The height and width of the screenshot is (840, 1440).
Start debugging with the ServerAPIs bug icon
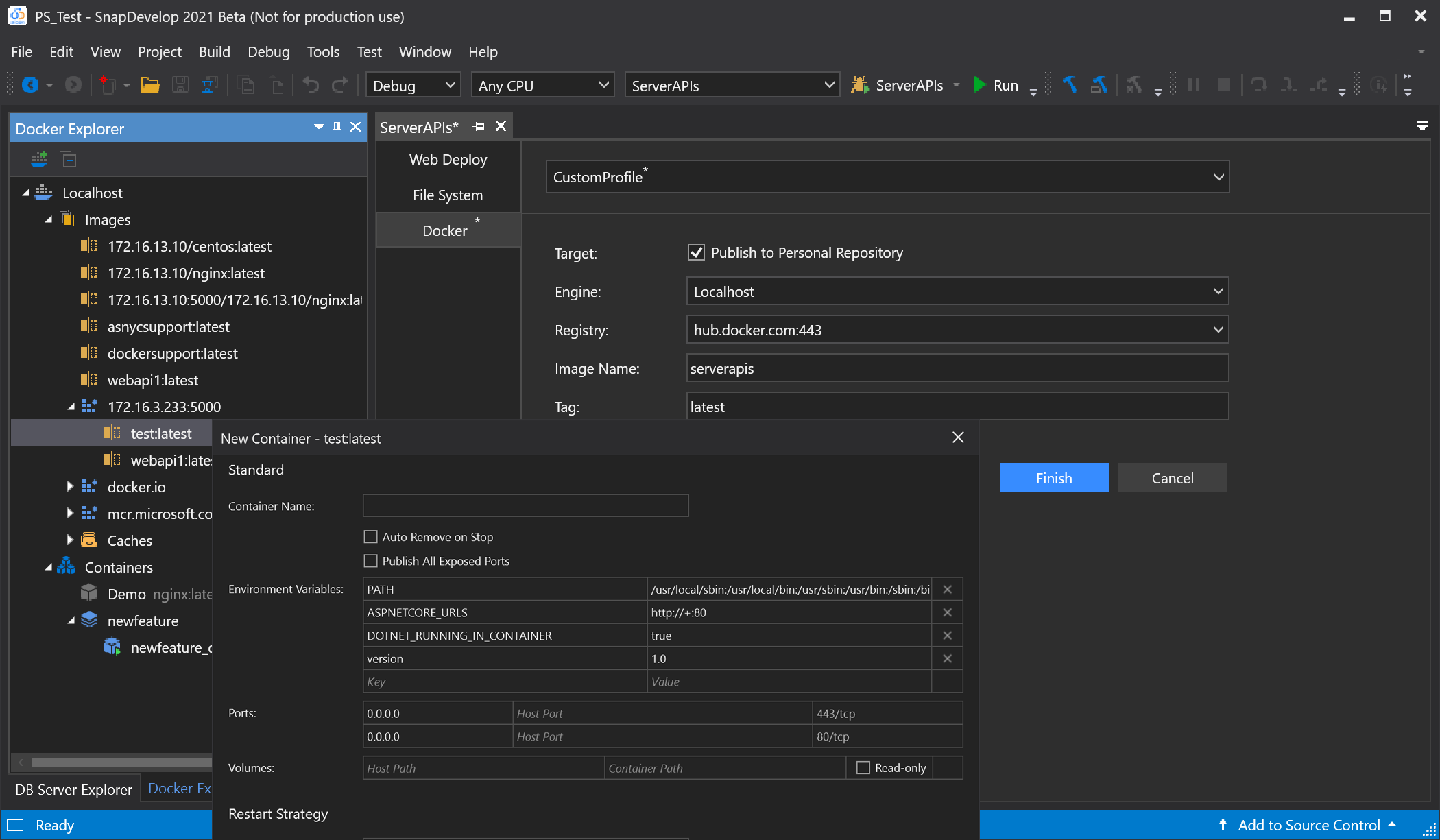pyautogui.click(x=859, y=85)
